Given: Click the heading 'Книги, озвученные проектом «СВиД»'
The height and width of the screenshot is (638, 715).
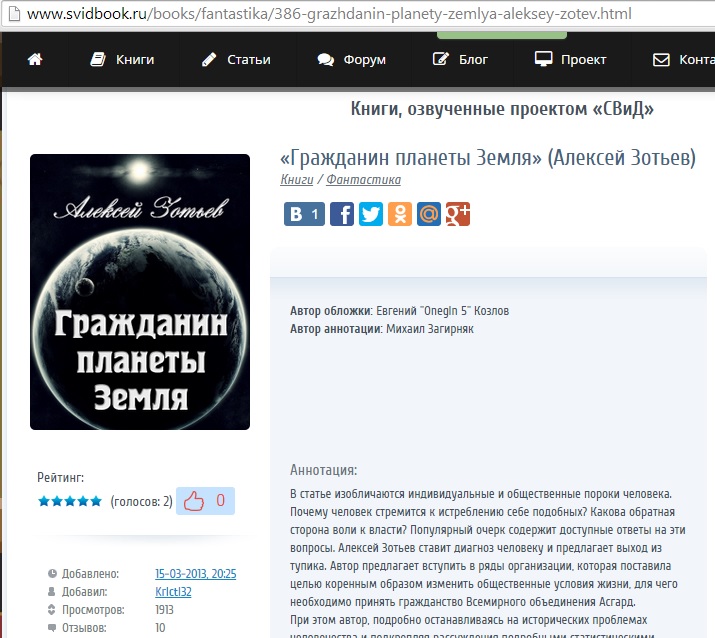Looking at the screenshot, I should pos(502,109).
